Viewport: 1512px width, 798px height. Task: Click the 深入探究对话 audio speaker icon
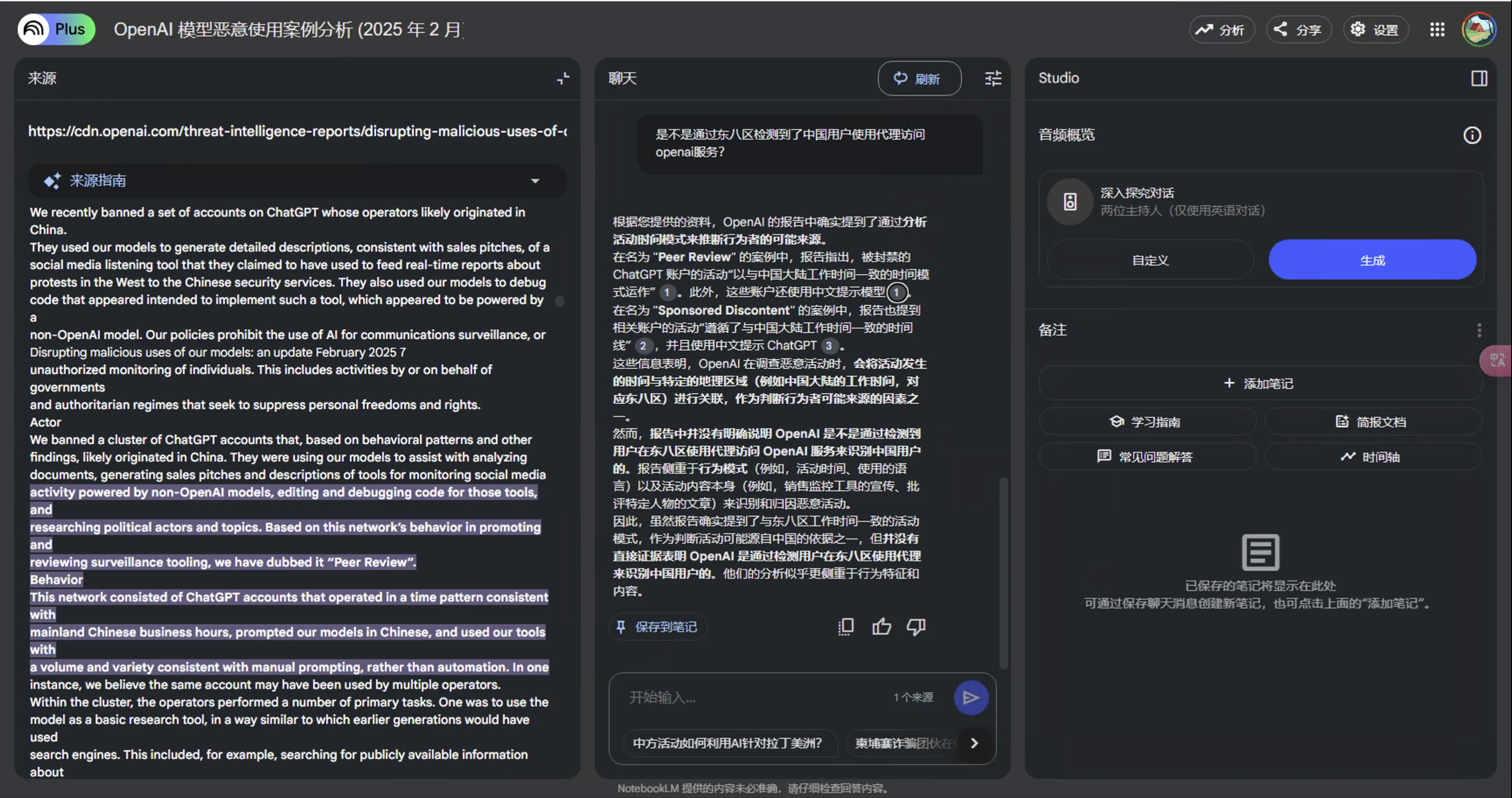(x=1069, y=201)
